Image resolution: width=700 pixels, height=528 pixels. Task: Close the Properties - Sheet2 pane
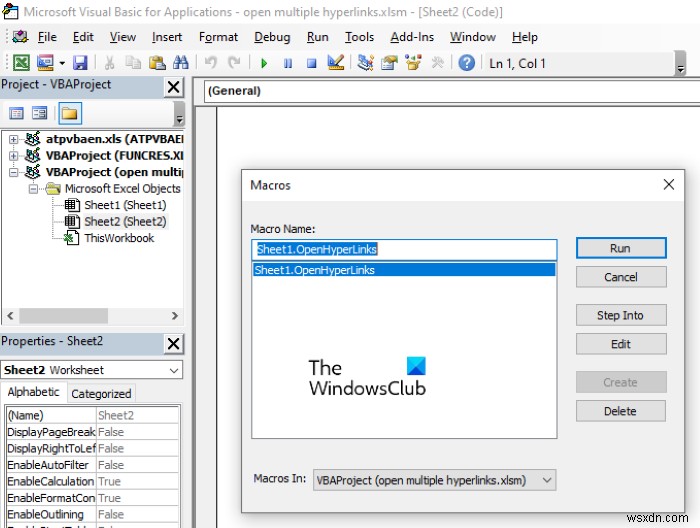pos(174,344)
